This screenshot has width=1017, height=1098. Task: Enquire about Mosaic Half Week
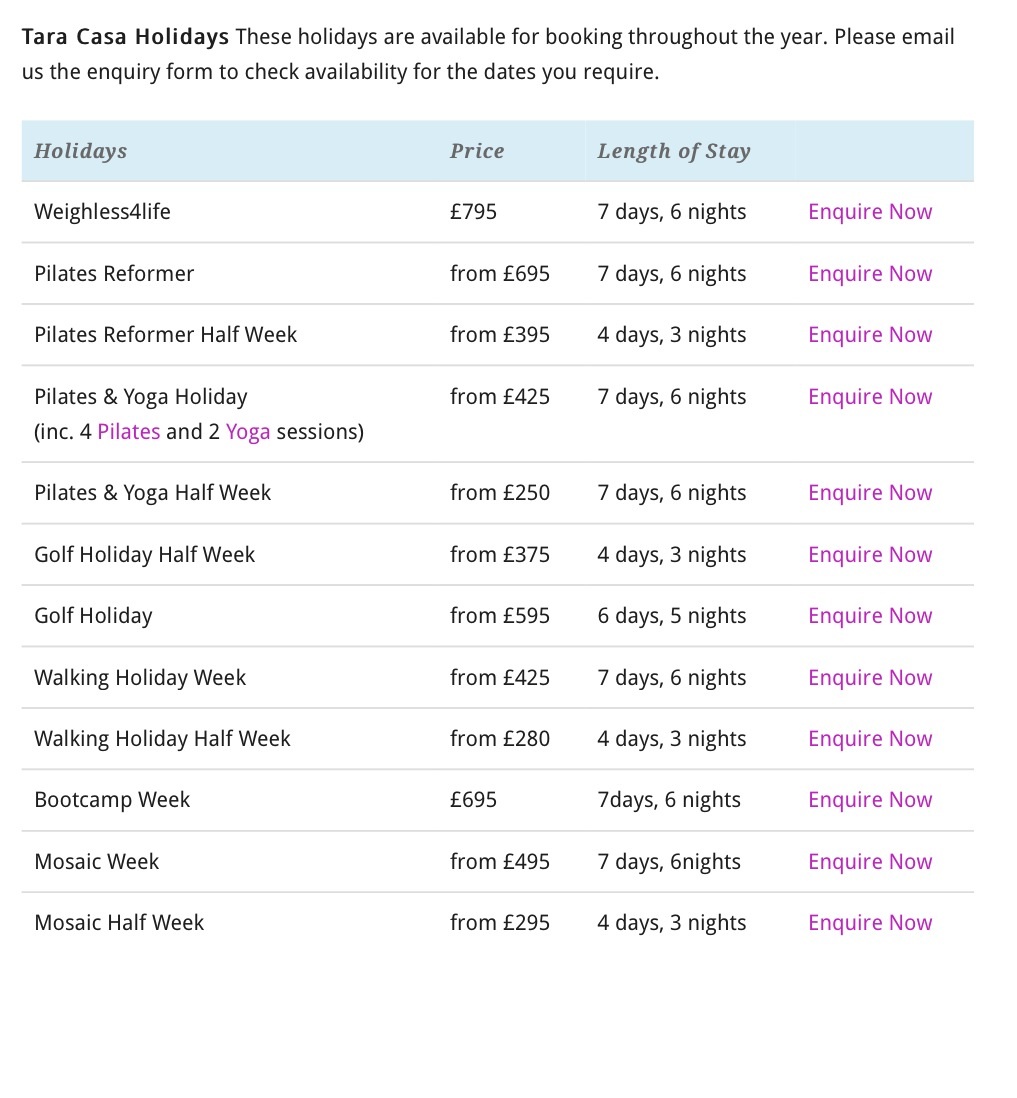(869, 923)
